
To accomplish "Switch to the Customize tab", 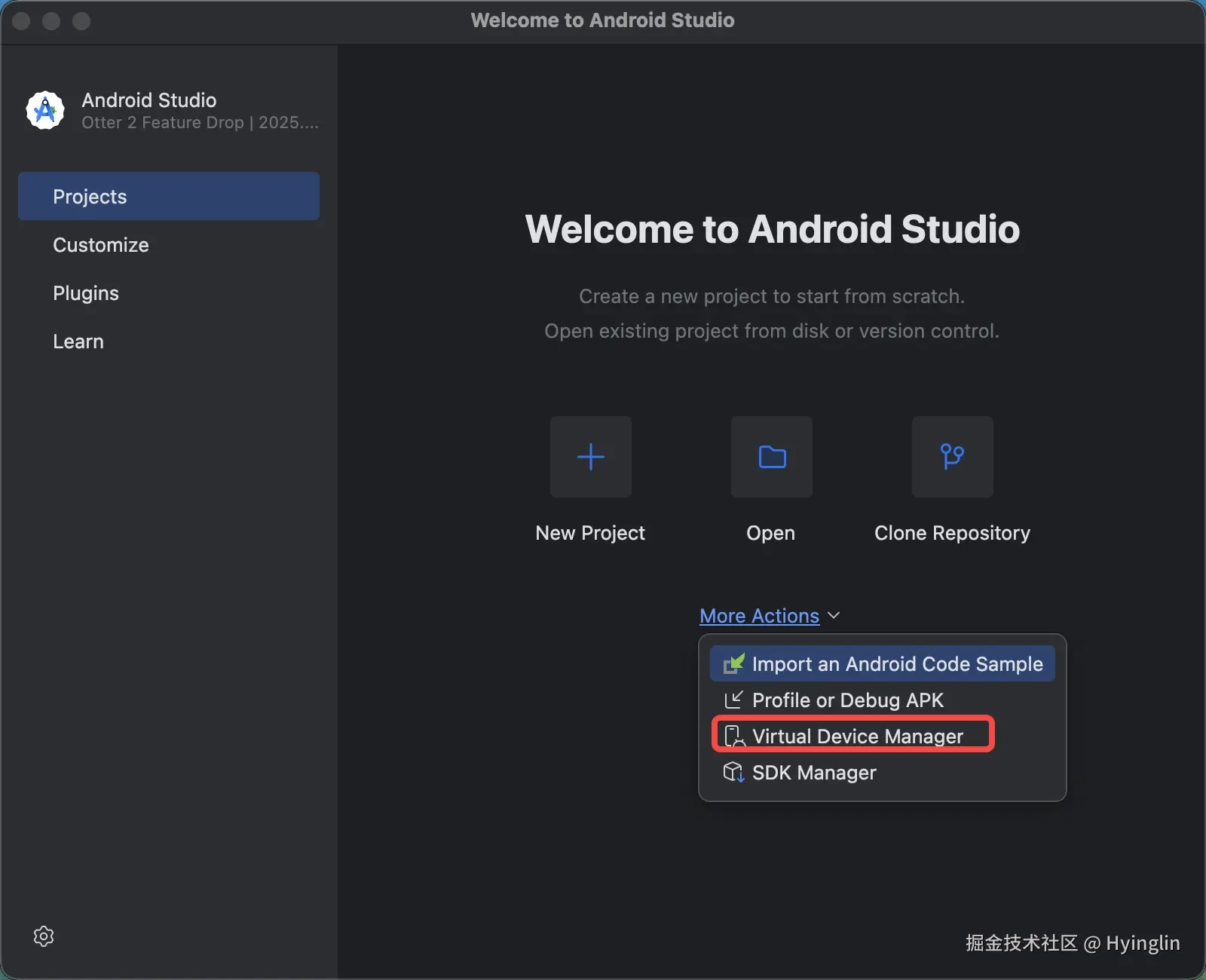I will tap(169, 245).
